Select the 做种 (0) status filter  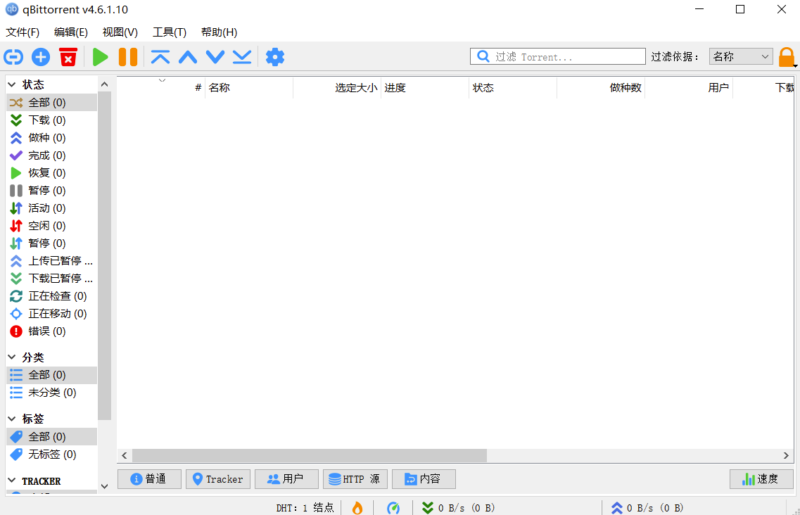pos(46,138)
